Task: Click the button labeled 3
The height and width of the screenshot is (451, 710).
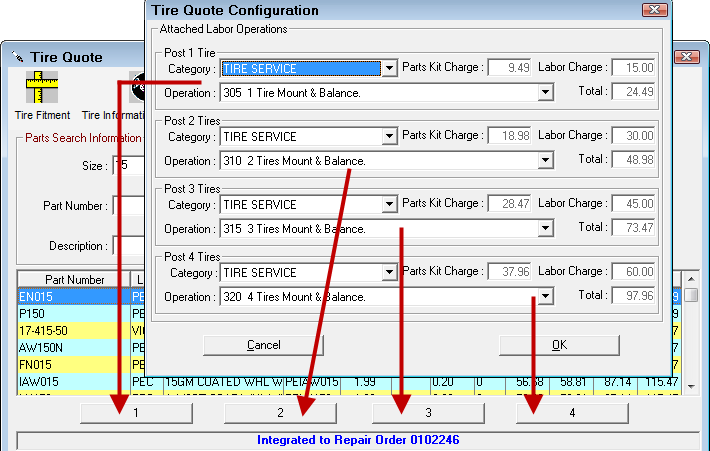Action: point(428,413)
